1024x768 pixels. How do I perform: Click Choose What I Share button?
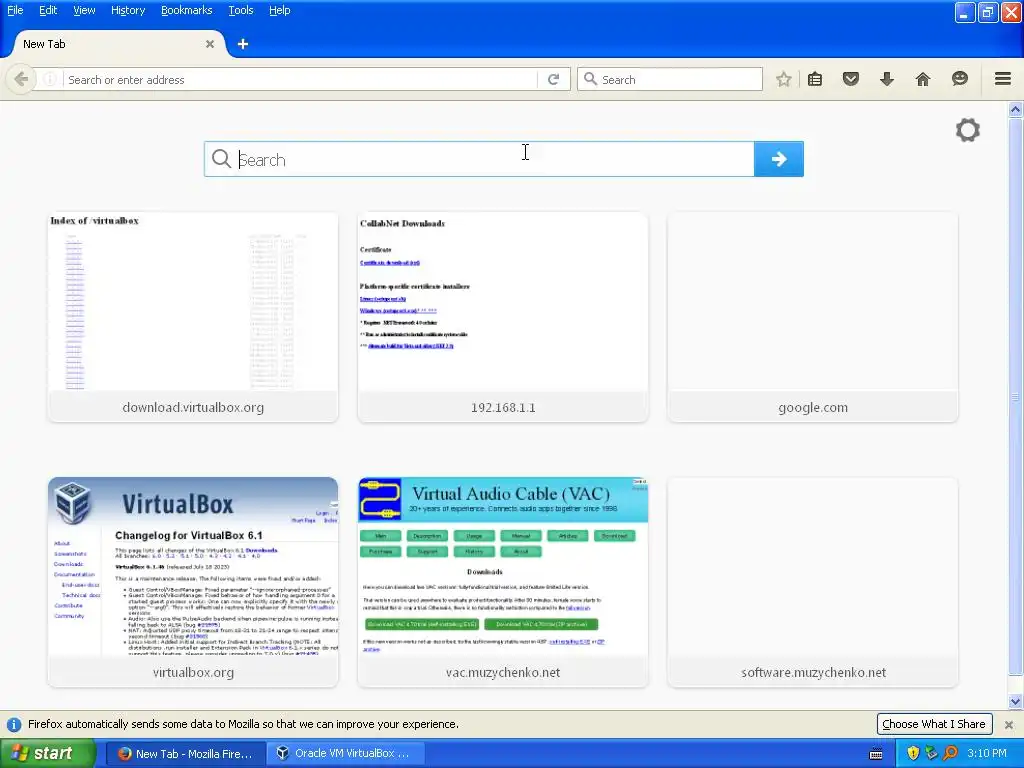pos(934,724)
